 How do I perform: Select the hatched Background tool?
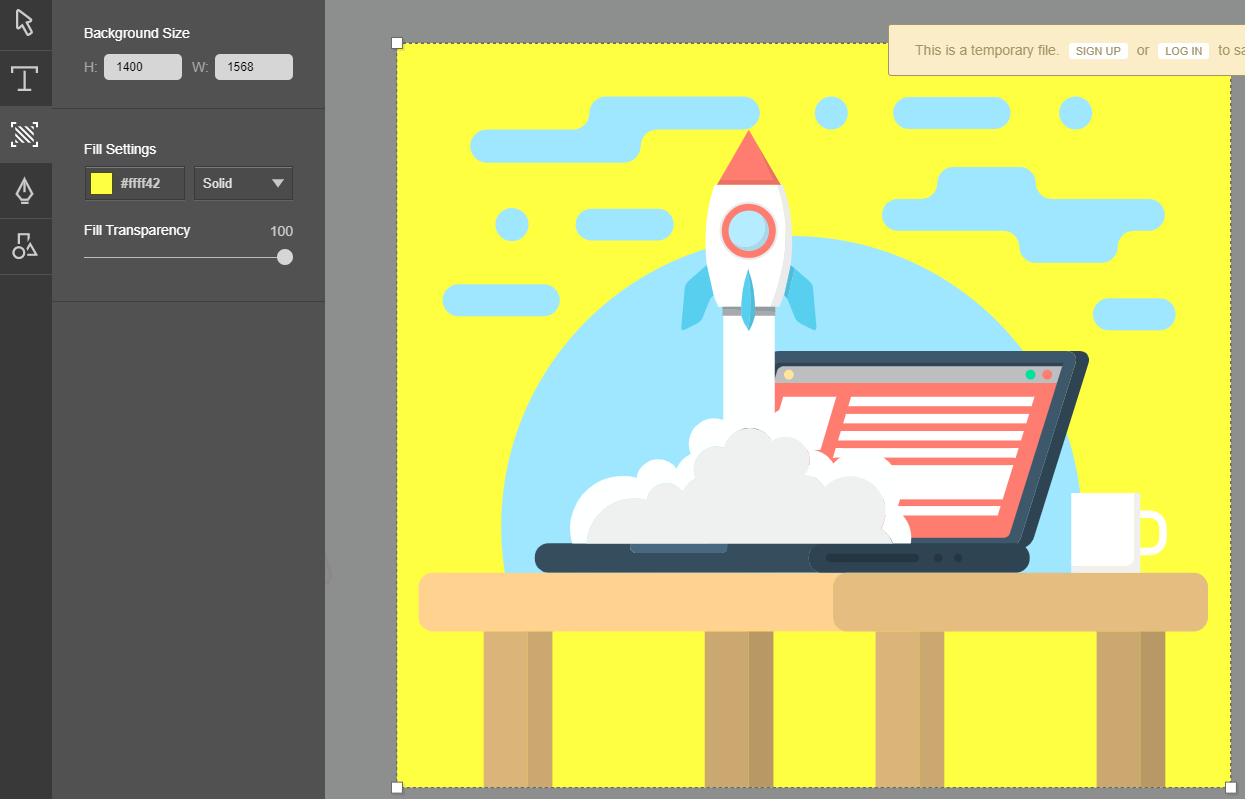[25, 135]
